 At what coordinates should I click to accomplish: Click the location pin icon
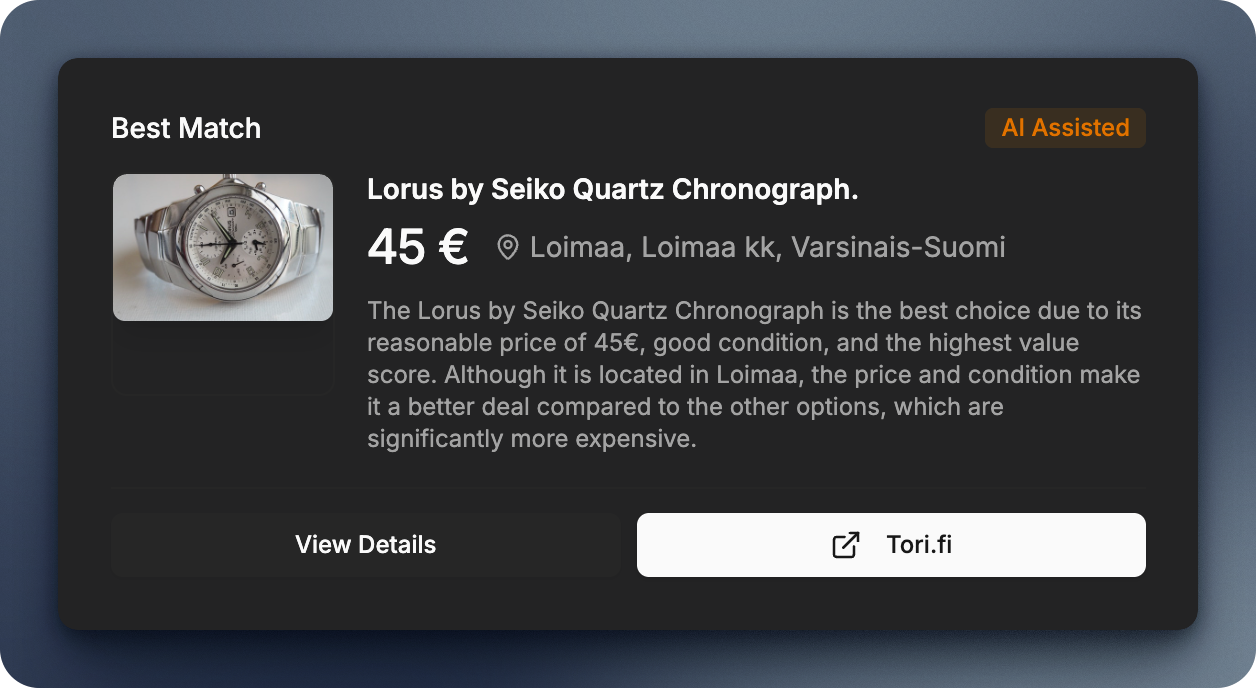coord(508,248)
